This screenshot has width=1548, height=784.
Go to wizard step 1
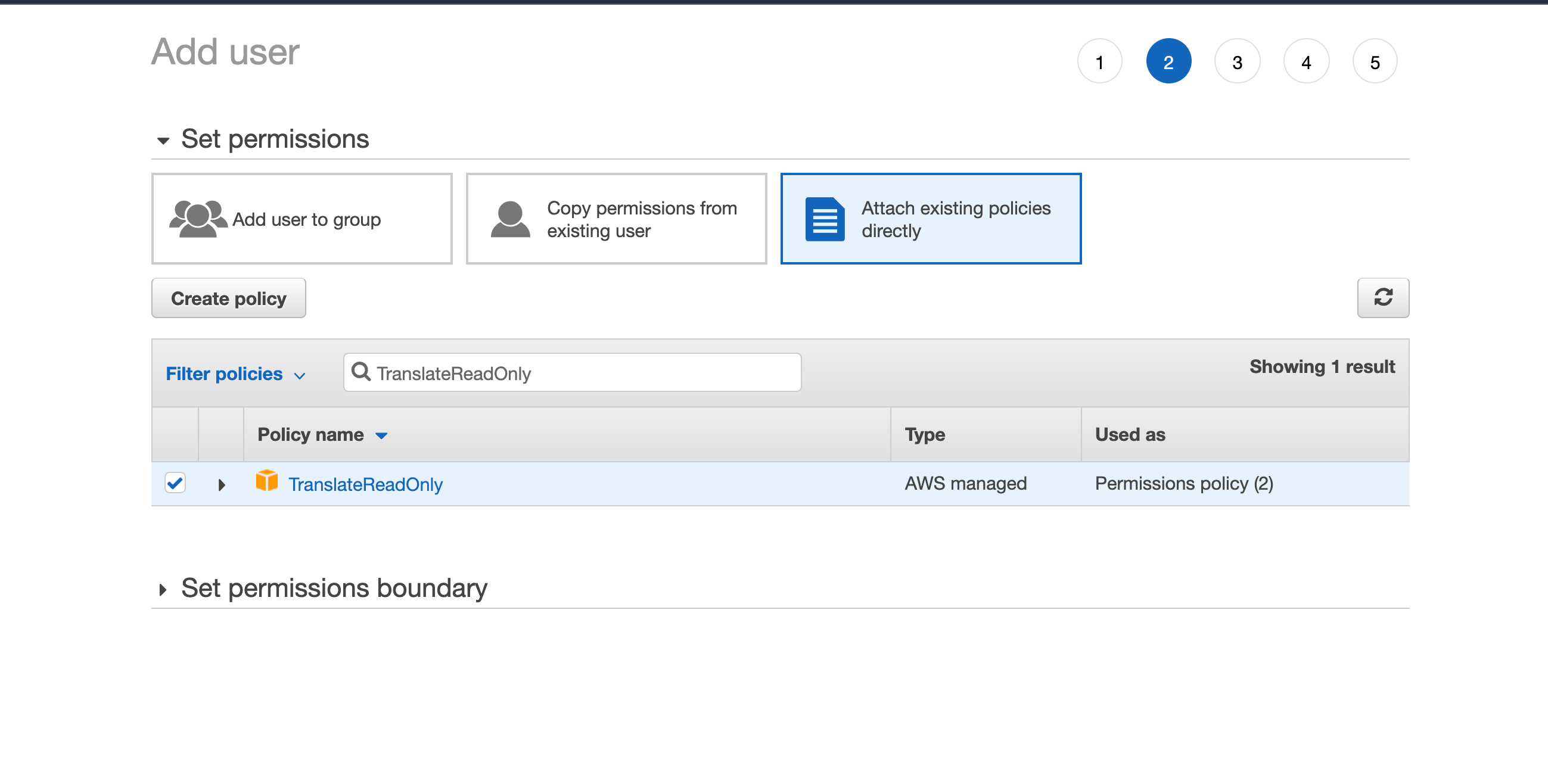point(1099,61)
